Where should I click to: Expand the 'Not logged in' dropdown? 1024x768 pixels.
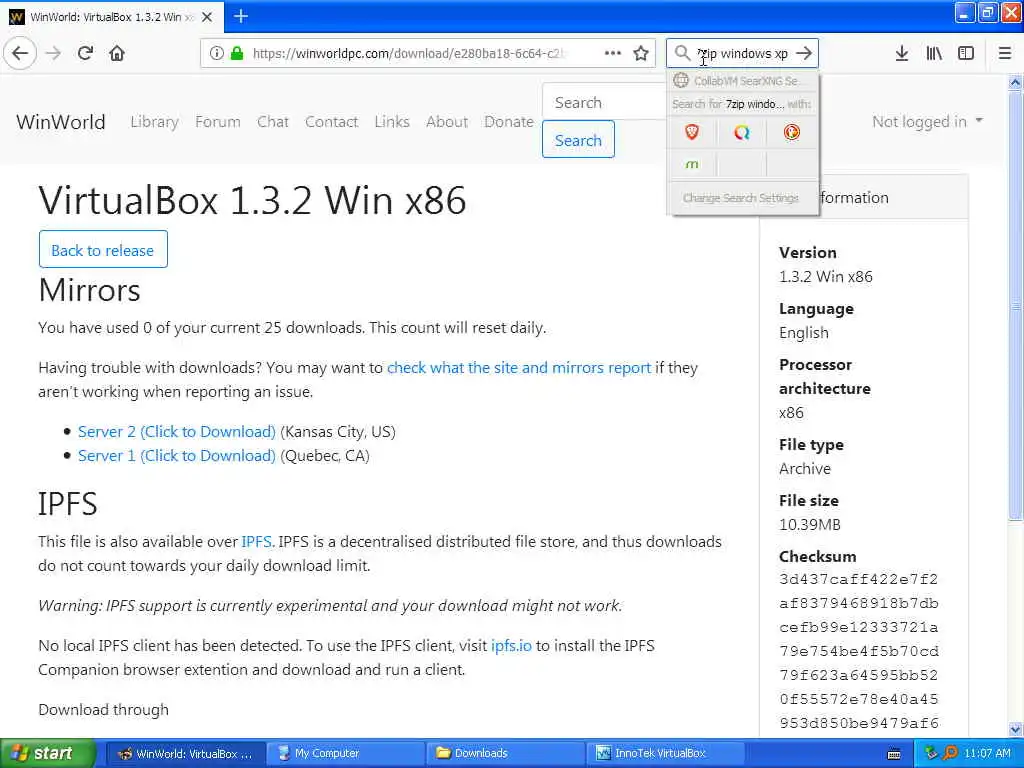pos(927,121)
